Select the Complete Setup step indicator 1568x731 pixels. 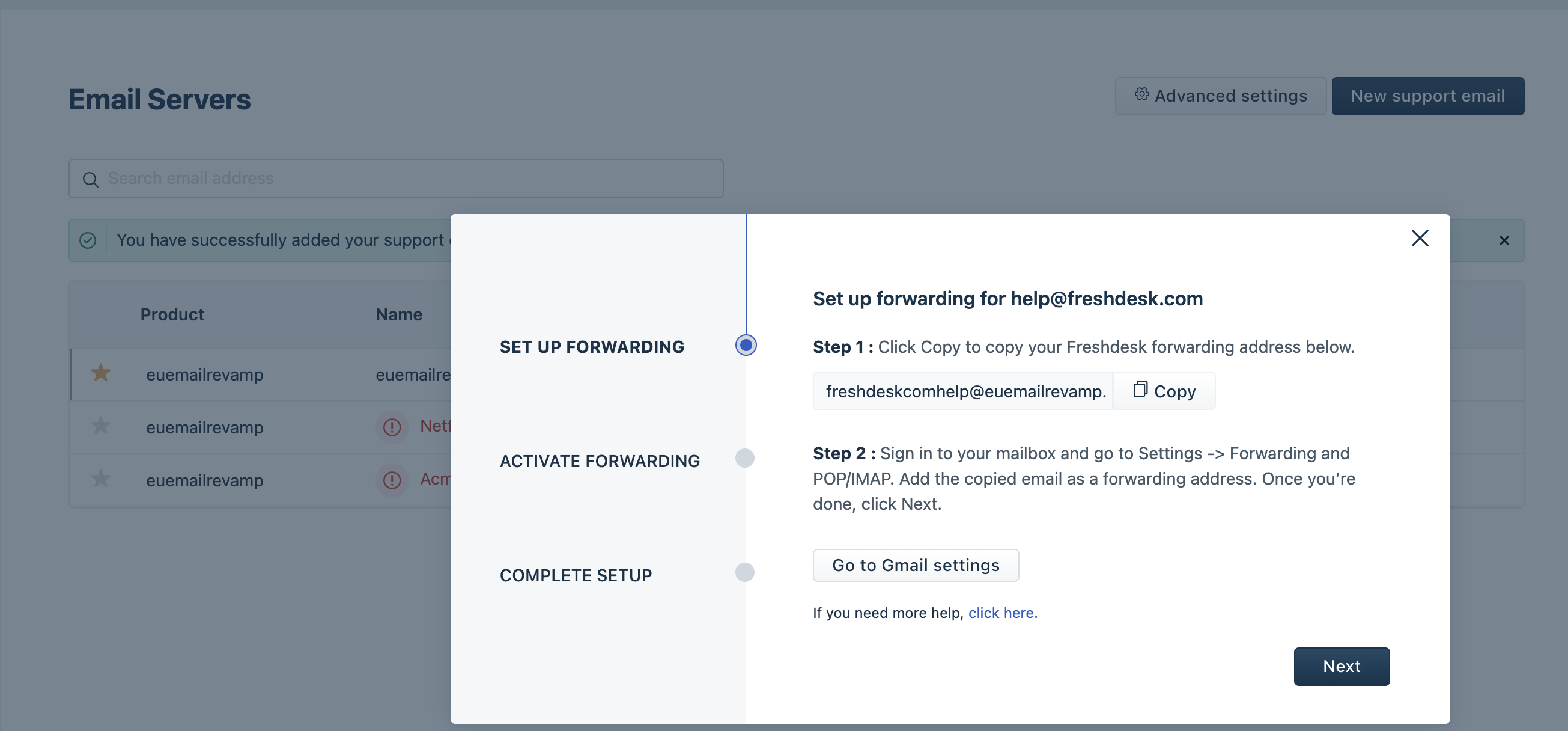click(744, 573)
